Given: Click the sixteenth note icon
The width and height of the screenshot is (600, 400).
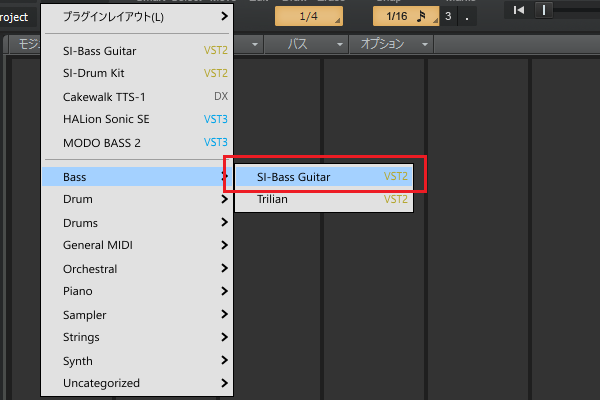Looking at the screenshot, I should 421,16.
